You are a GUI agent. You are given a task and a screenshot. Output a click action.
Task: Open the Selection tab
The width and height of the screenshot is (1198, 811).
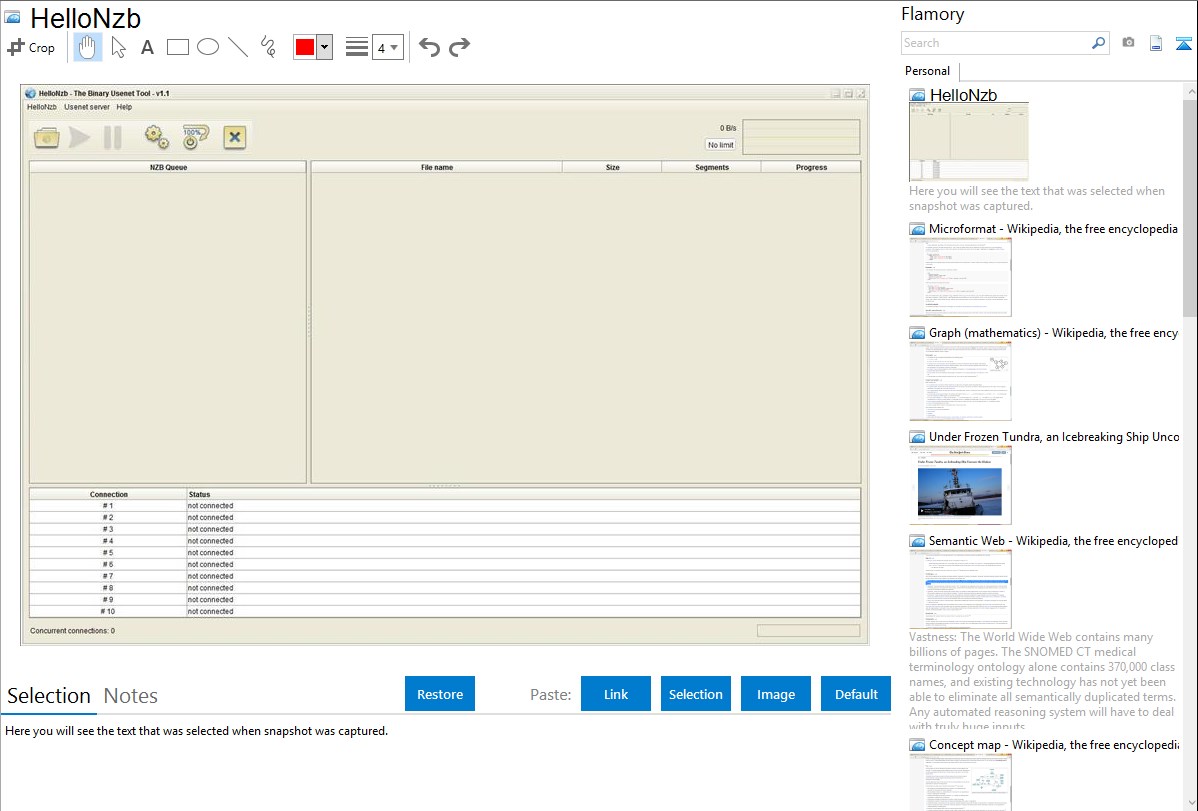point(49,696)
